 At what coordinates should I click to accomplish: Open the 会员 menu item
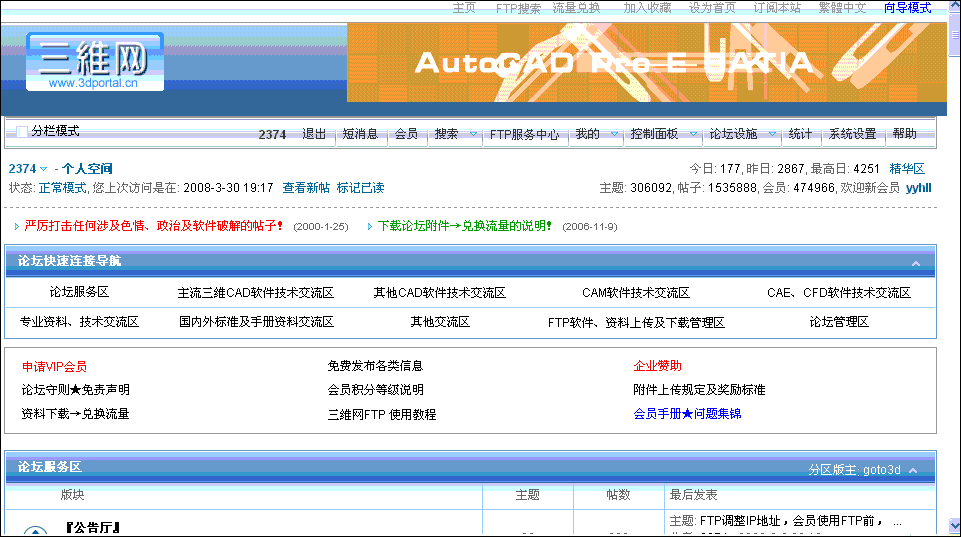pos(406,134)
